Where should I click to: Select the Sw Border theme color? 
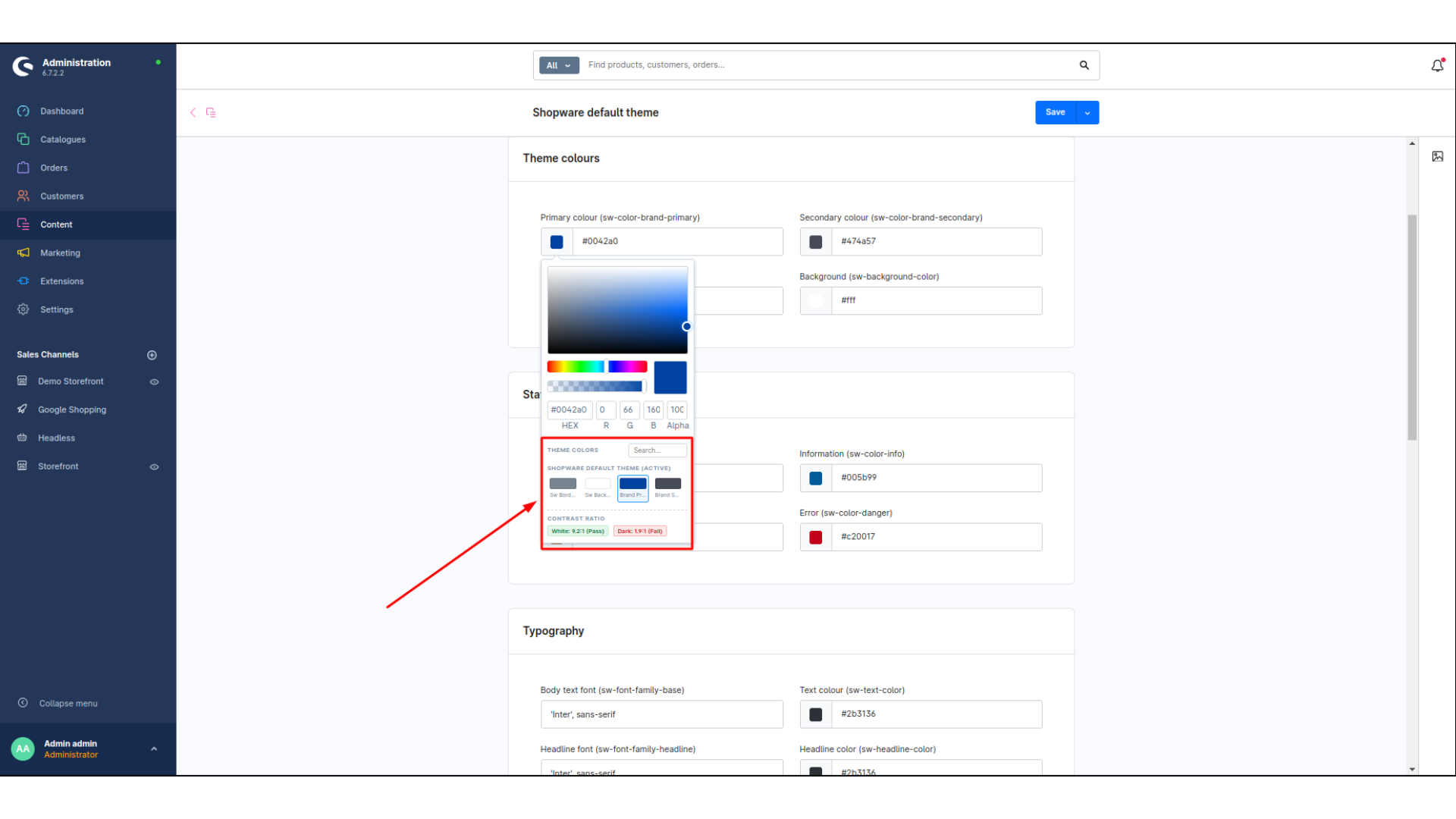(563, 488)
